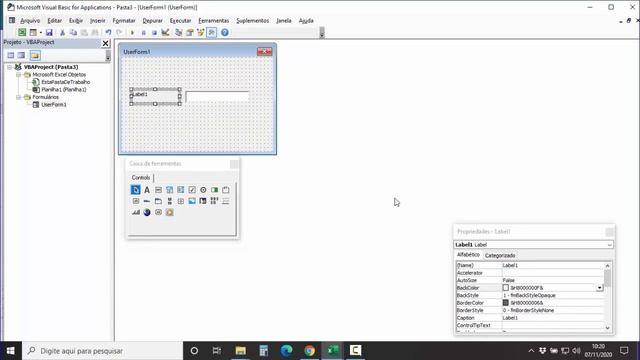Choose Select Objects arrow in toolbox
The width and height of the screenshot is (640, 360).
(136, 190)
